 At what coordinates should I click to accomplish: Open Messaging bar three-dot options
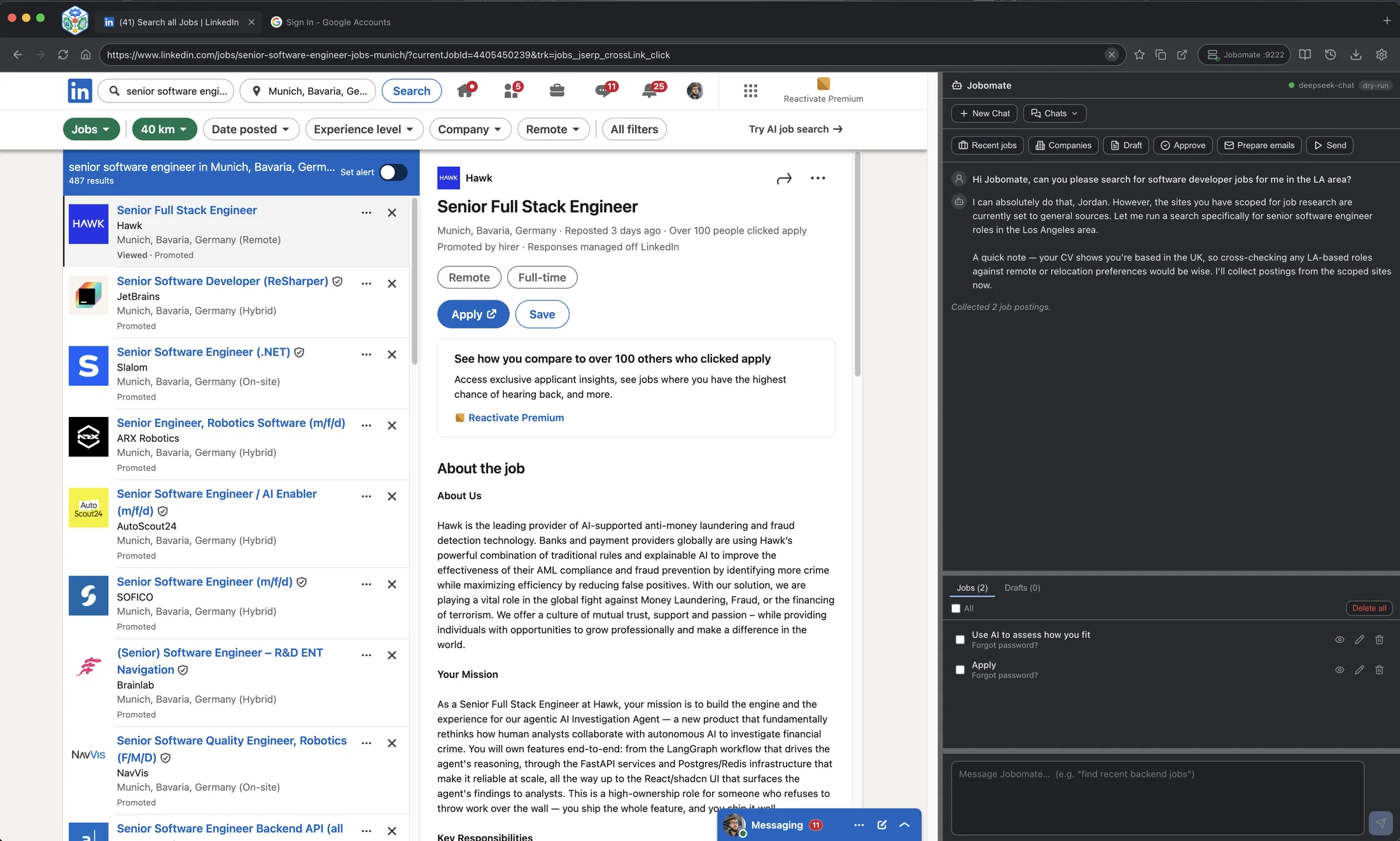(859, 825)
